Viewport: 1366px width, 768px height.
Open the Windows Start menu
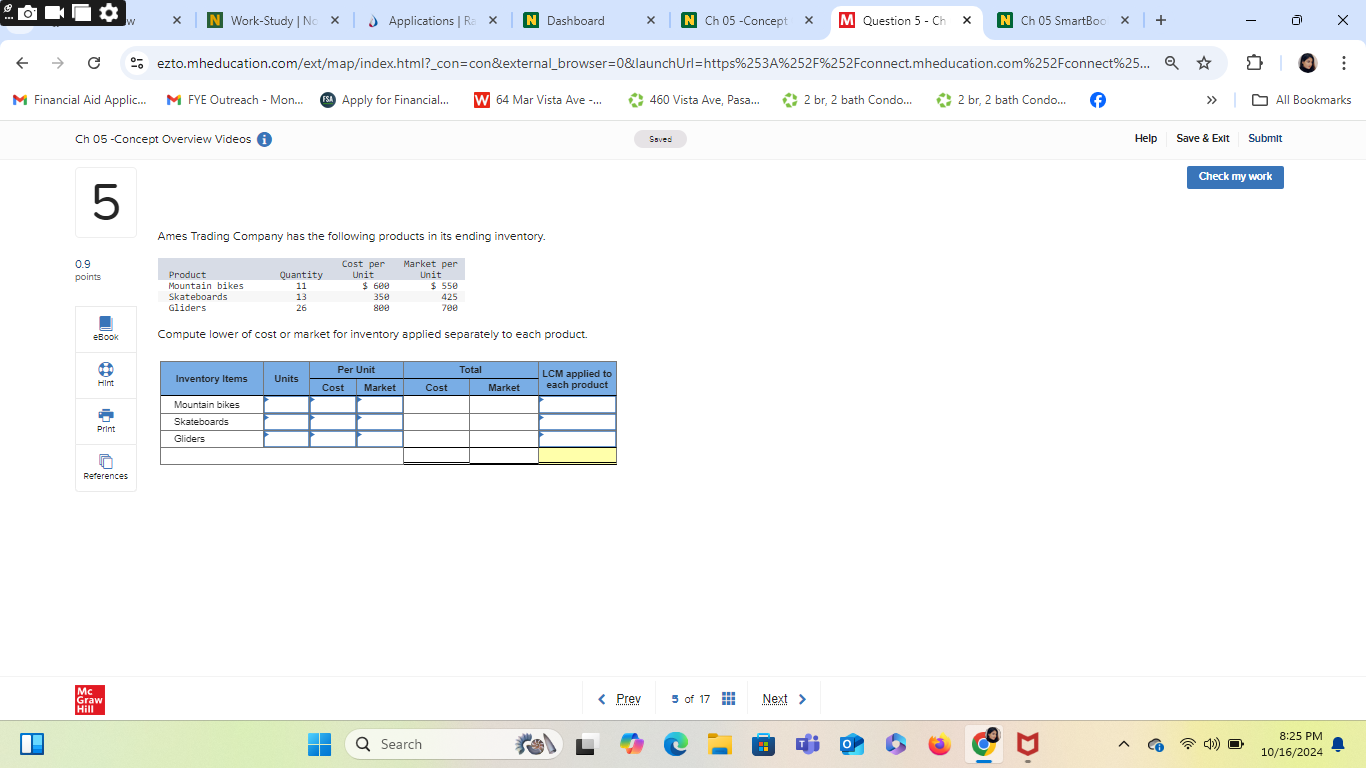(x=319, y=744)
